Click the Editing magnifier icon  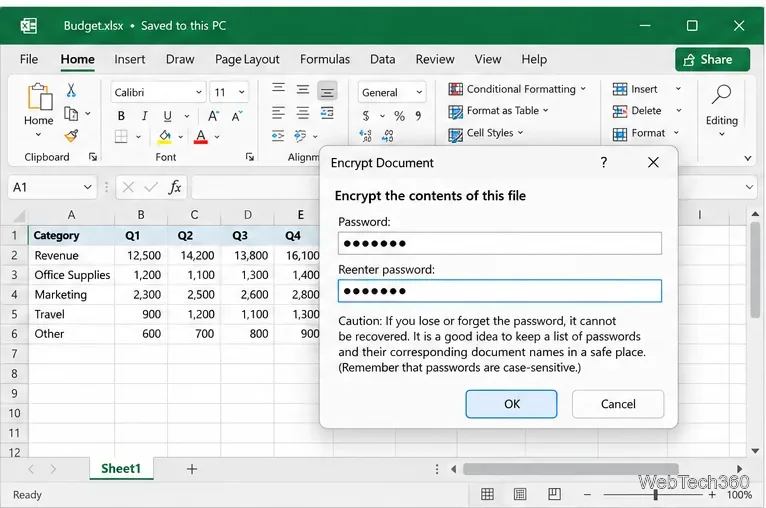pyautogui.click(x=721, y=94)
